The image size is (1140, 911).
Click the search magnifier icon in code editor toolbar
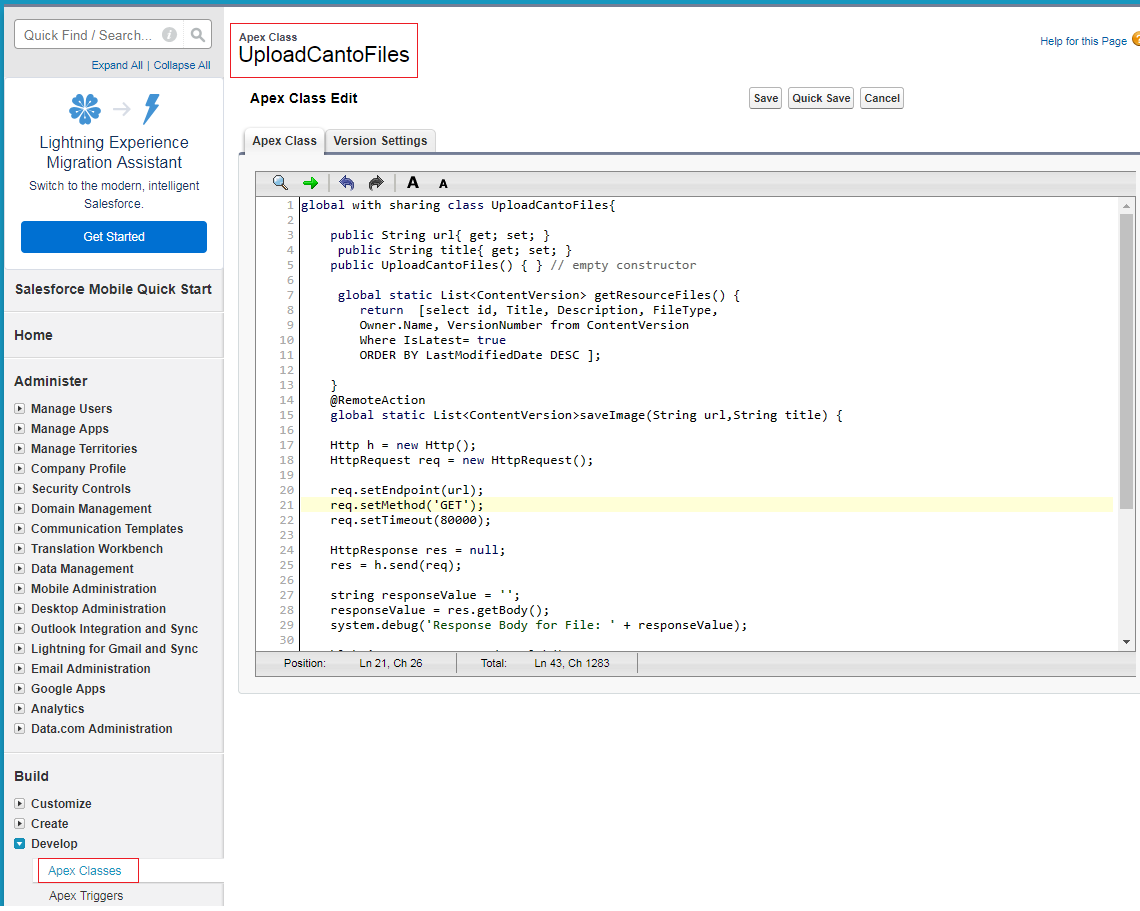click(x=280, y=183)
